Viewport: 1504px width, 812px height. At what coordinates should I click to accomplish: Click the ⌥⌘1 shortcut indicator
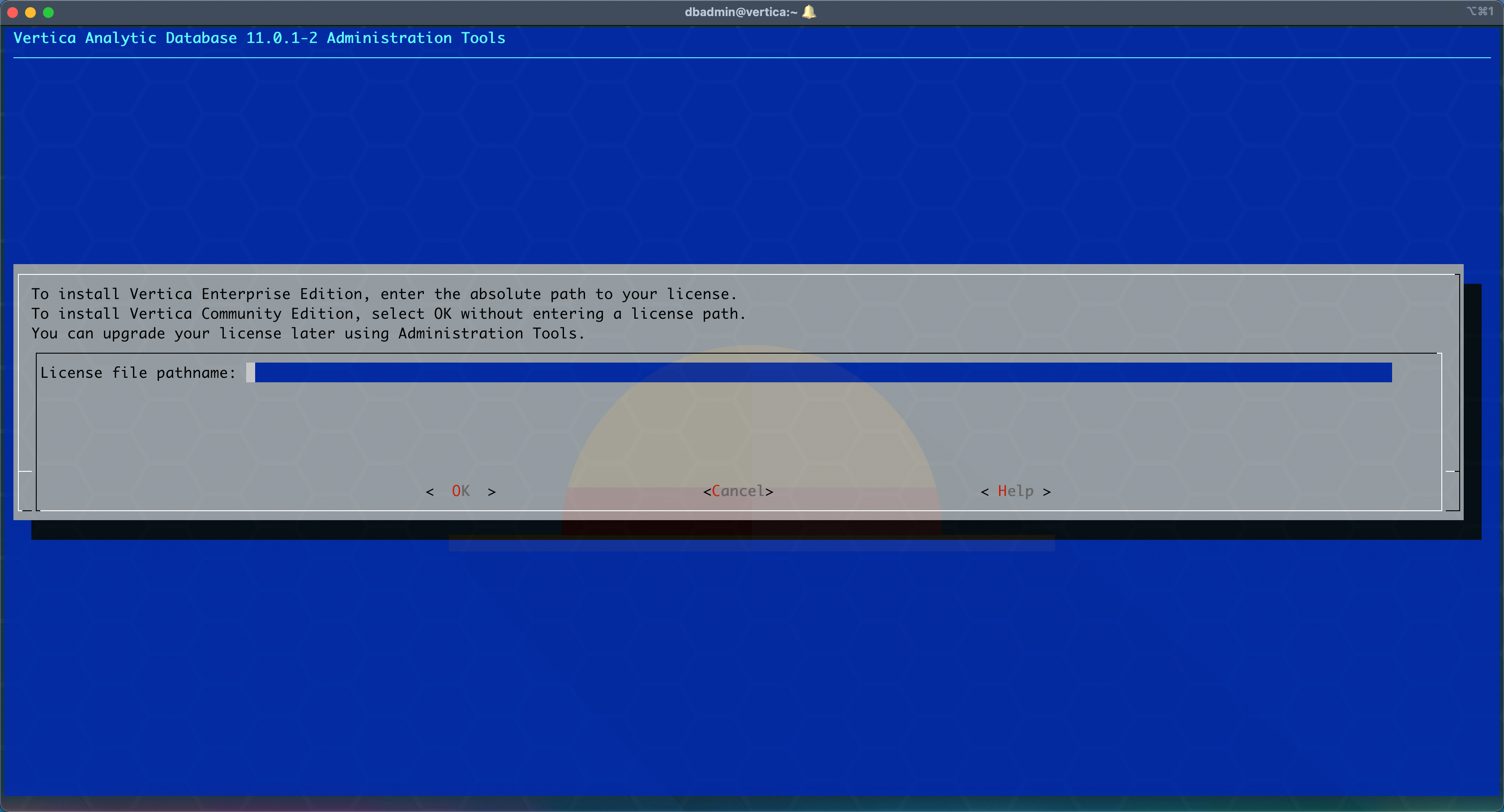click(1479, 11)
